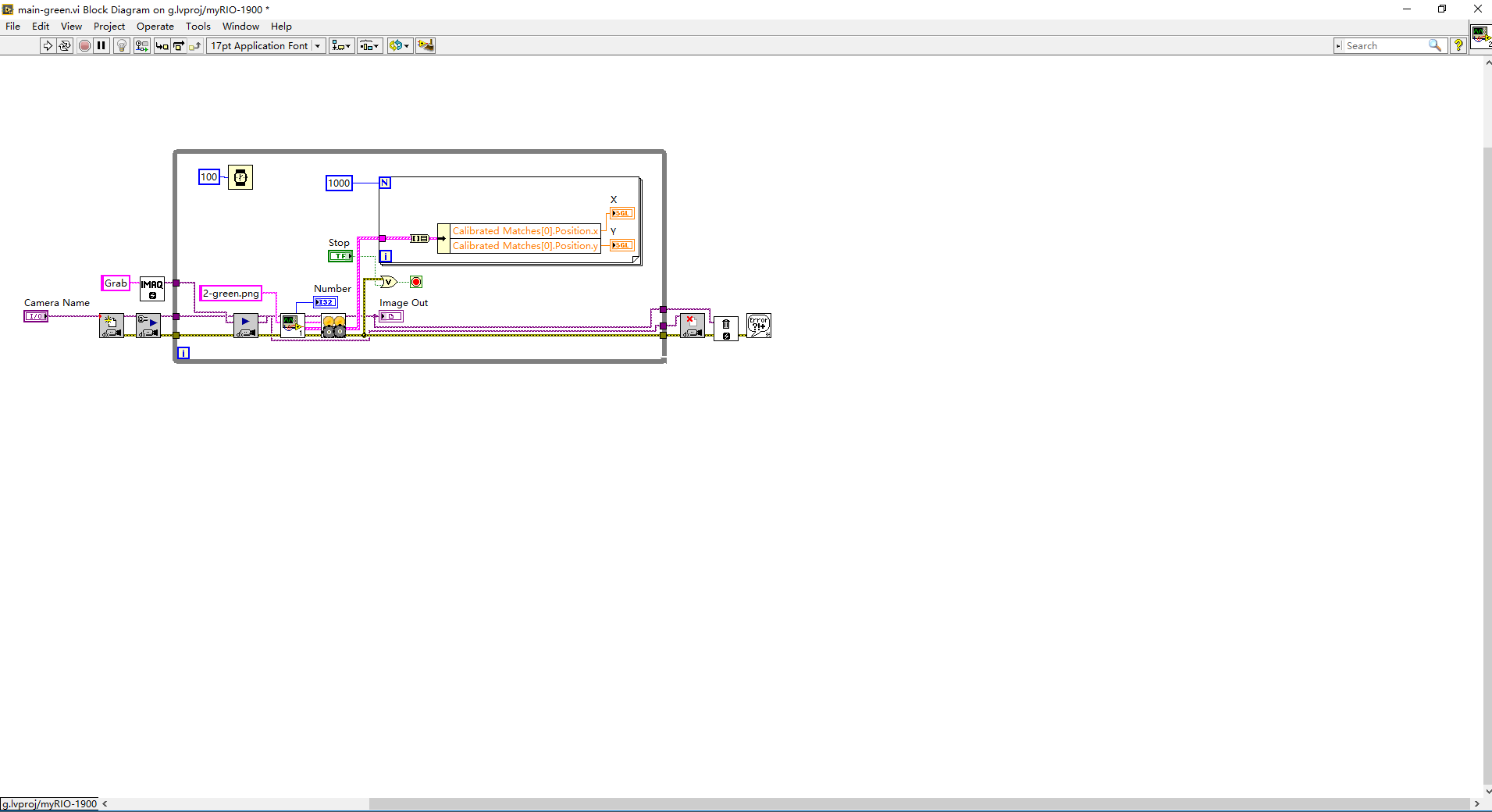Select the IMAQdx Close Camera node
The height and width of the screenshot is (812, 1492).
coord(693,326)
